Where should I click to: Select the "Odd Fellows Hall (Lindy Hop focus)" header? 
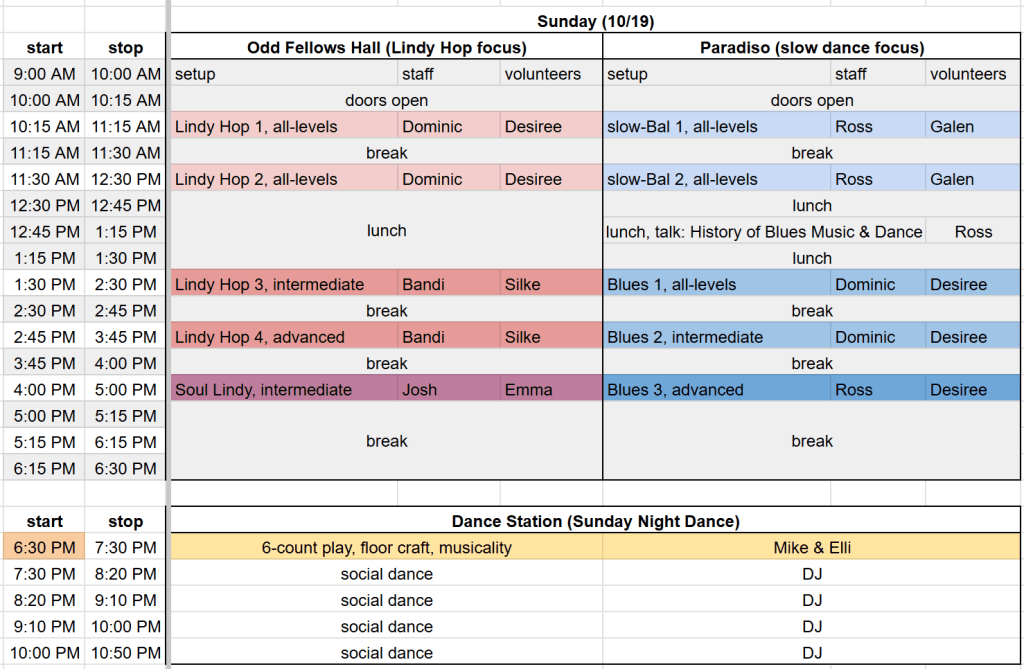386,47
